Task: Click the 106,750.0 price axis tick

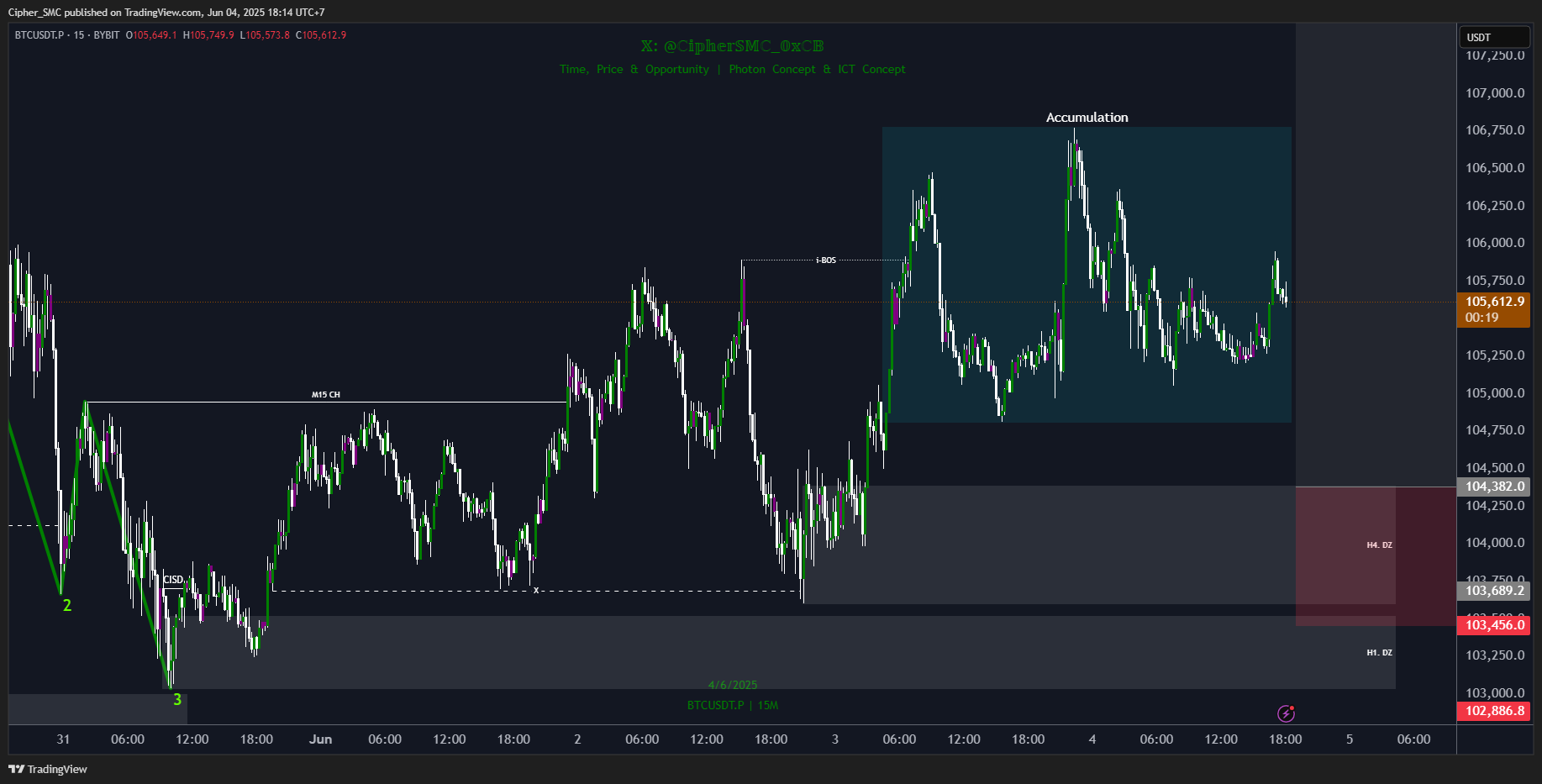Action: click(x=1495, y=130)
